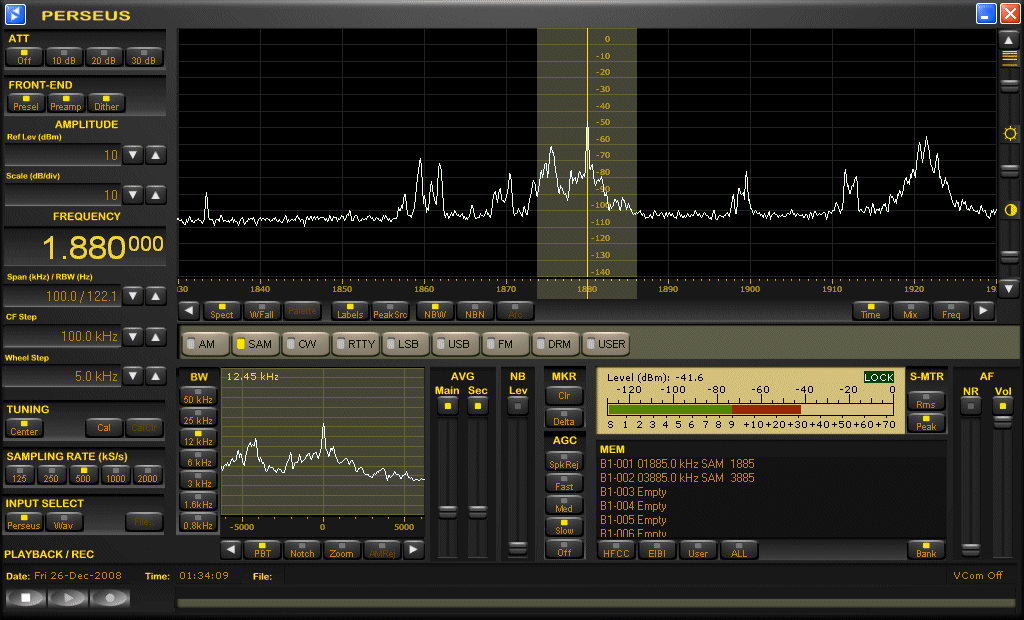Screen dimensions: 1024x620
Task: Click the Perseus logo icon in title bar
Action: pyautogui.click(x=16, y=15)
